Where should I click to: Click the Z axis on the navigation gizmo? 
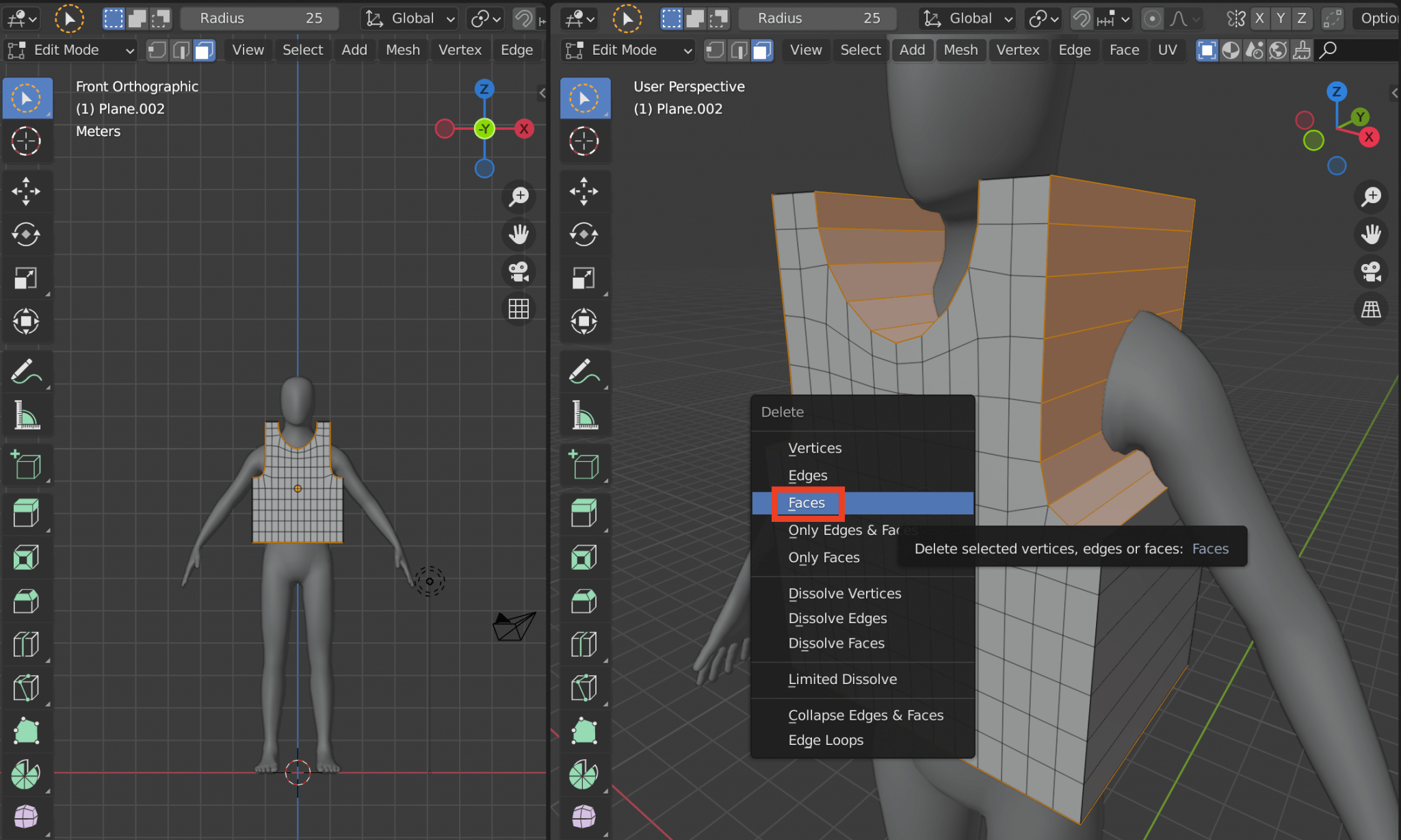(484, 89)
